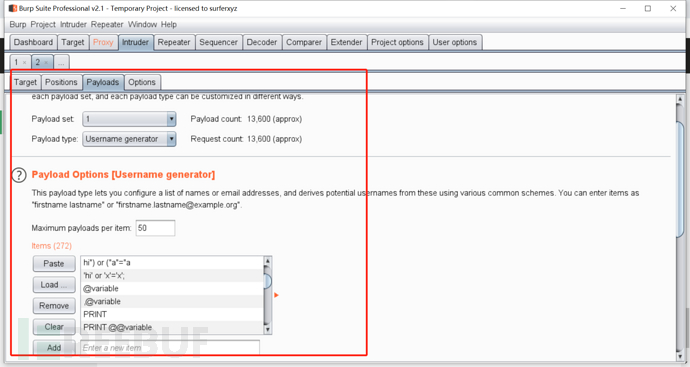Switch to the Extender tab
The width and height of the screenshot is (690, 367).
346,42
